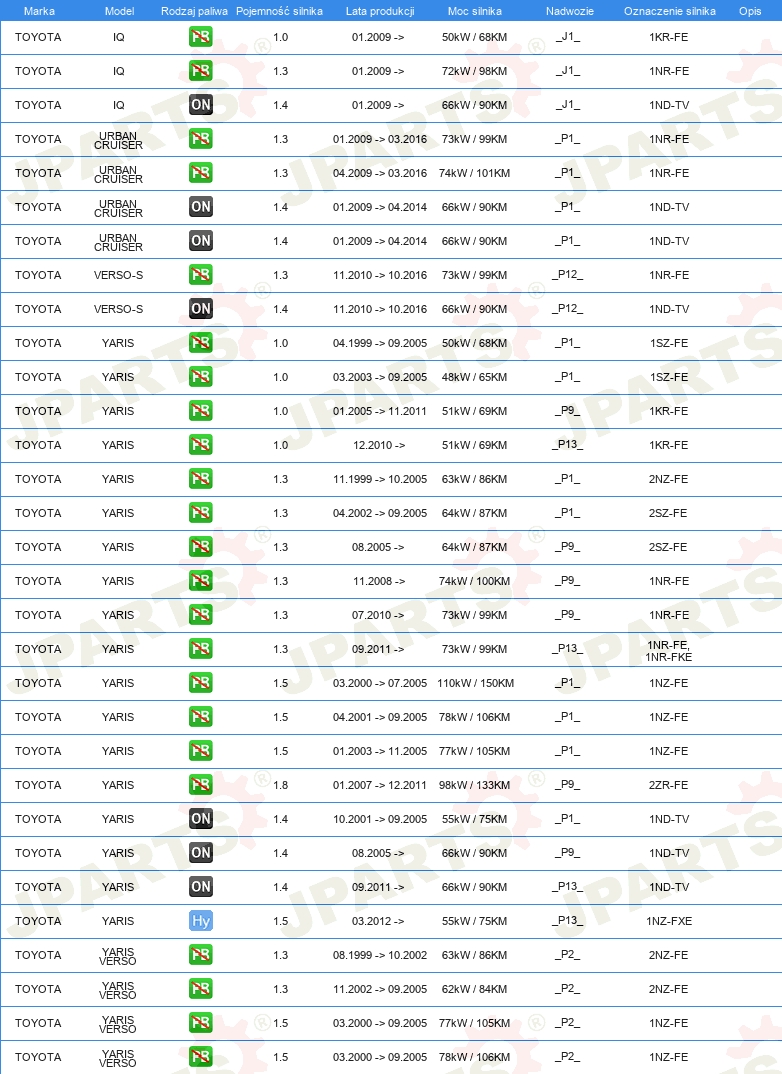Image resolution: width=782 pixels, height=1074 pixels.
Task: Select the 62kW / 84KM power cell
Action: (x=475, y=989)
